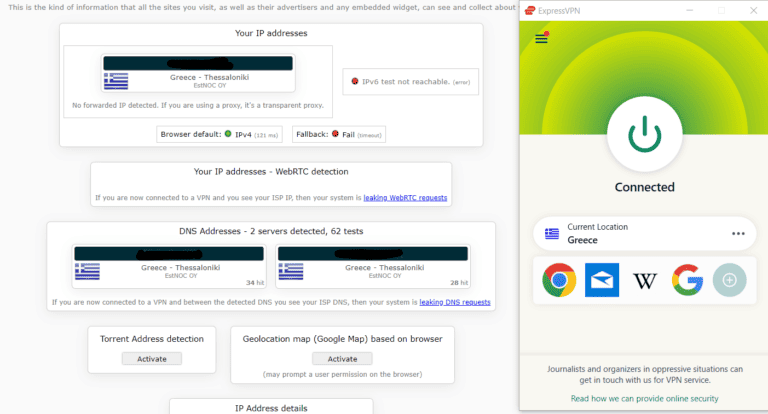Launch Chrome shortcut in ExpressVPN
768x414 pixels.
click(559, 280)
